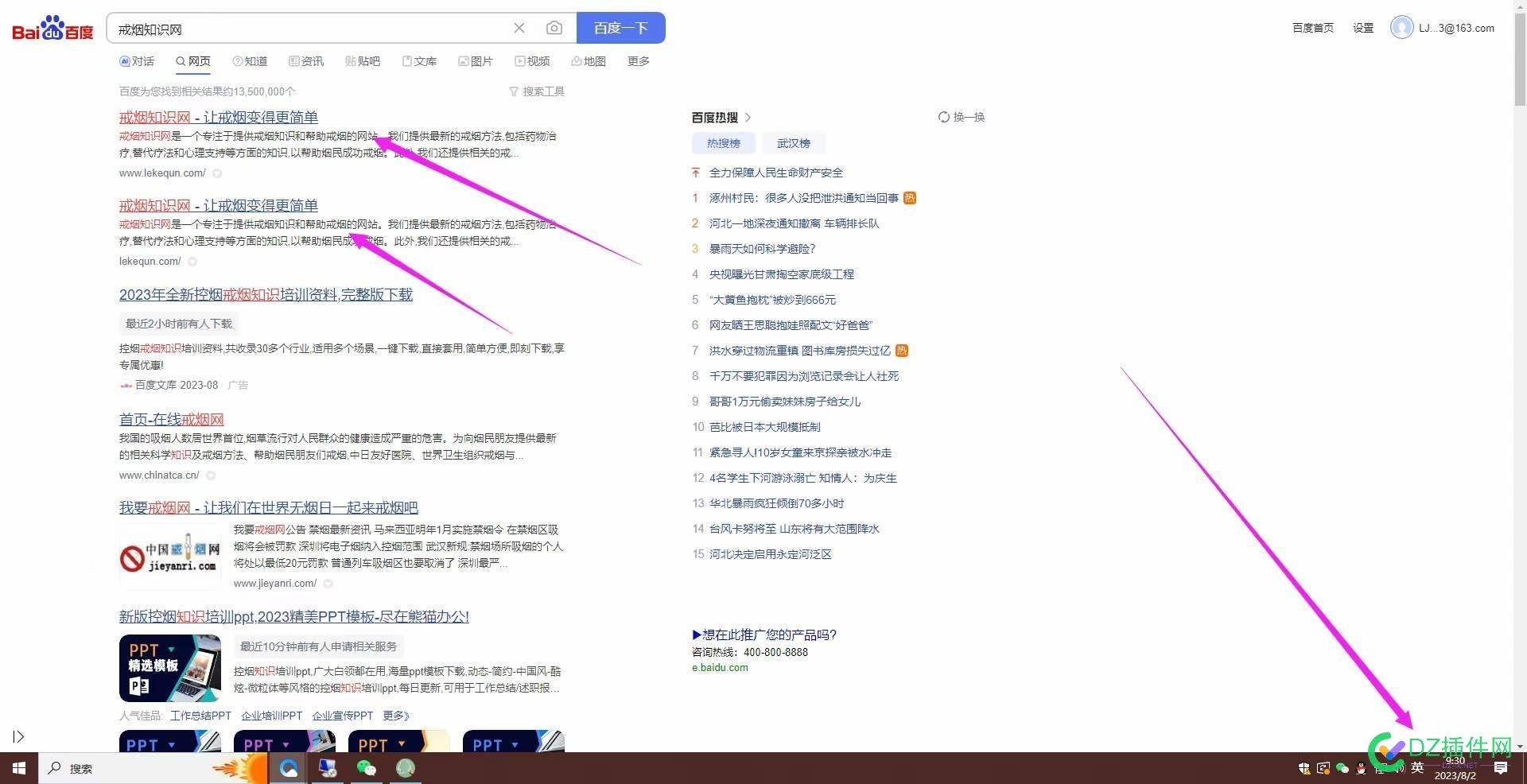Image resolution: width=1527 pixels, height=784 pixels.
Task: Open the 图片 tab
Action: 476,61
